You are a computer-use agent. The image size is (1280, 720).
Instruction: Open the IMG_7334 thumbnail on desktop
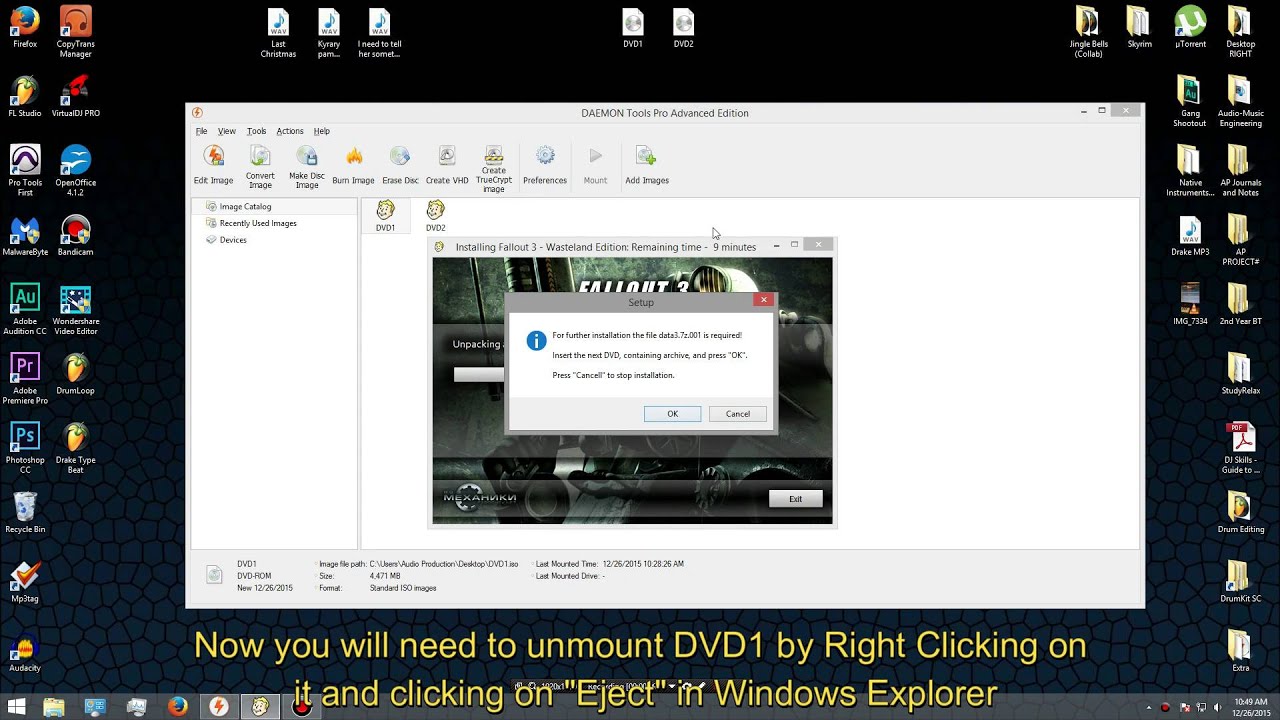[x=1190, y=305]
